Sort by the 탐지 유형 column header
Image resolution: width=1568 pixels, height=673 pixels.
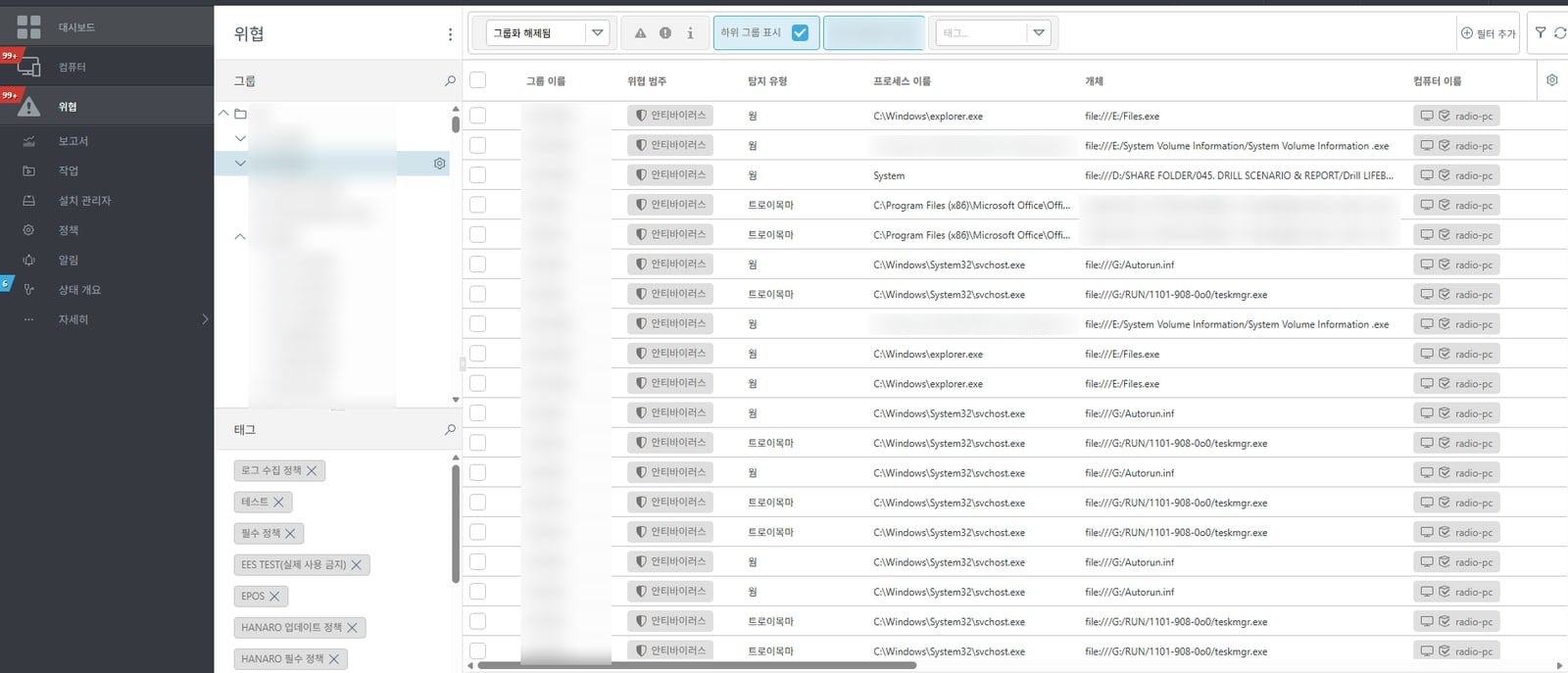[x=767, y=81]
